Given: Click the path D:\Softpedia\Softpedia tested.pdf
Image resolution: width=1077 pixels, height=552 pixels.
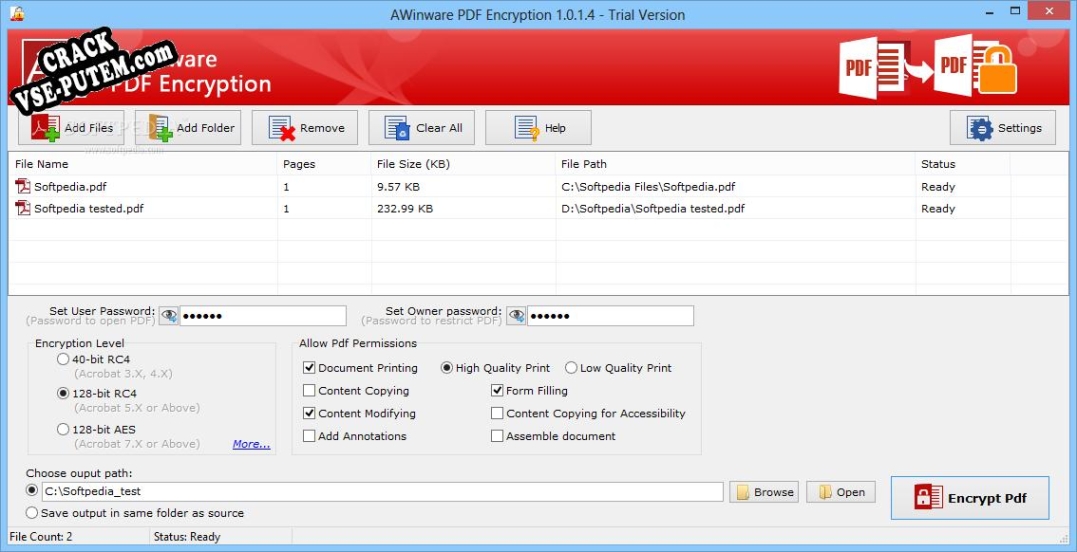Looking at the screenshot, I should [653, 209].
